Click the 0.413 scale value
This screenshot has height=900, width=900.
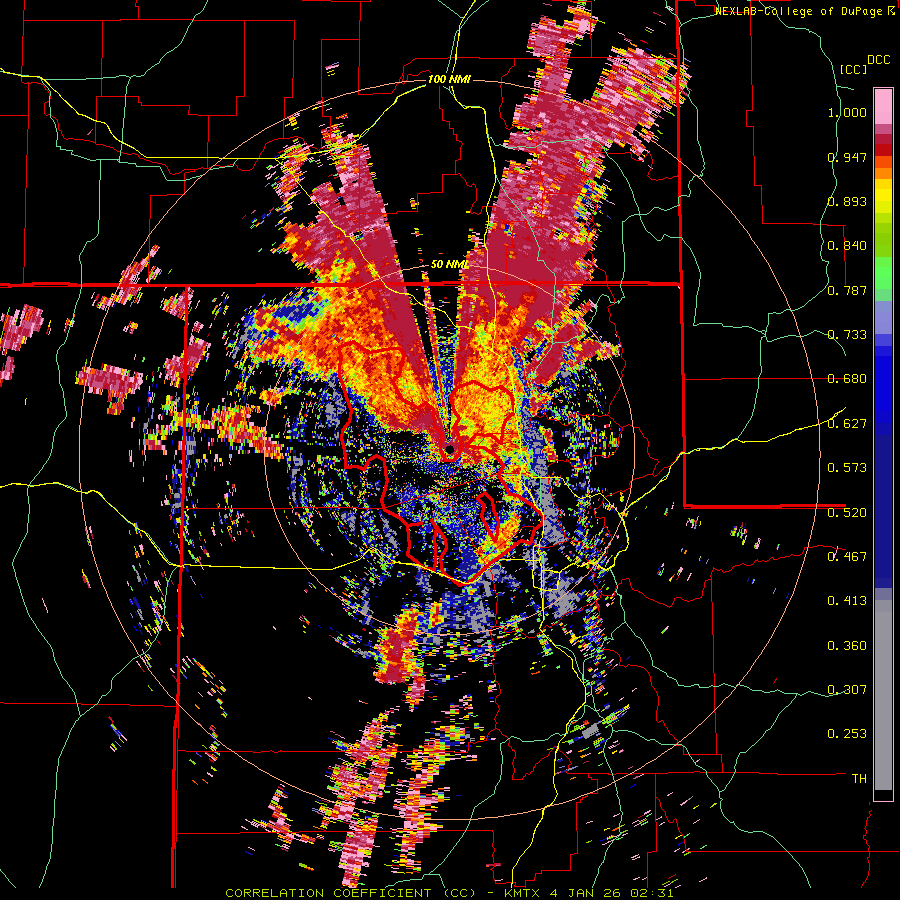pos(847,601)
